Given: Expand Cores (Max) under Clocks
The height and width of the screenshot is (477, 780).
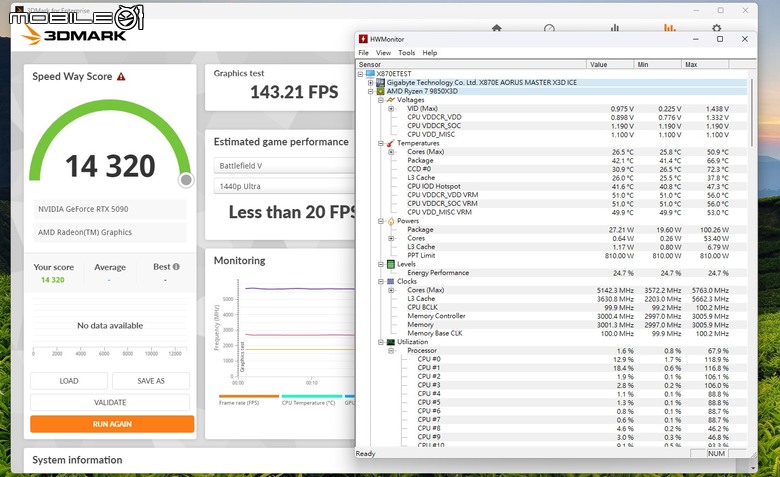Looking at the screenshot, I should [x=391, y=290].
